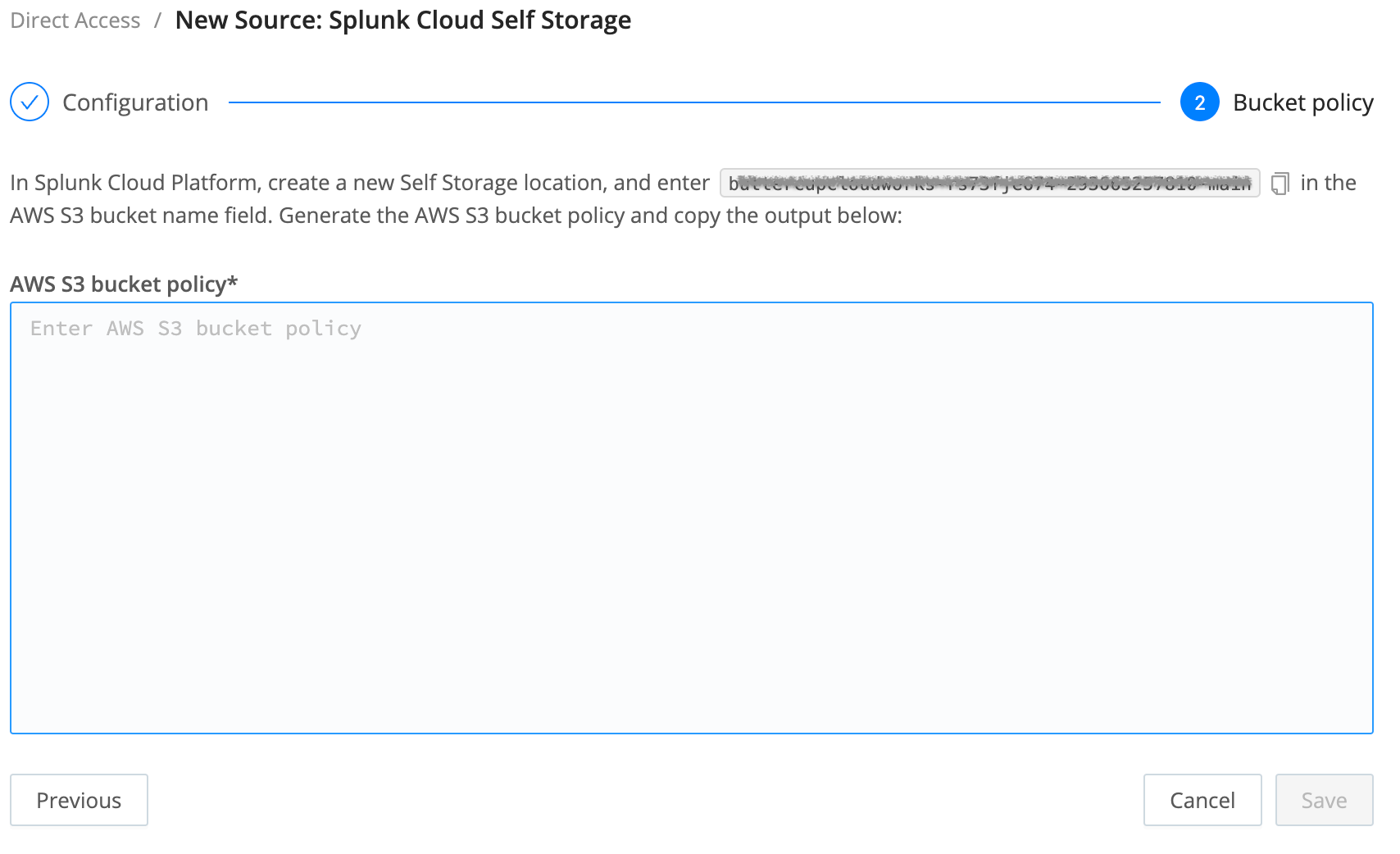Screen dimensions: 1400x854
Task: Click the Previous button
Action: (79, 800)
